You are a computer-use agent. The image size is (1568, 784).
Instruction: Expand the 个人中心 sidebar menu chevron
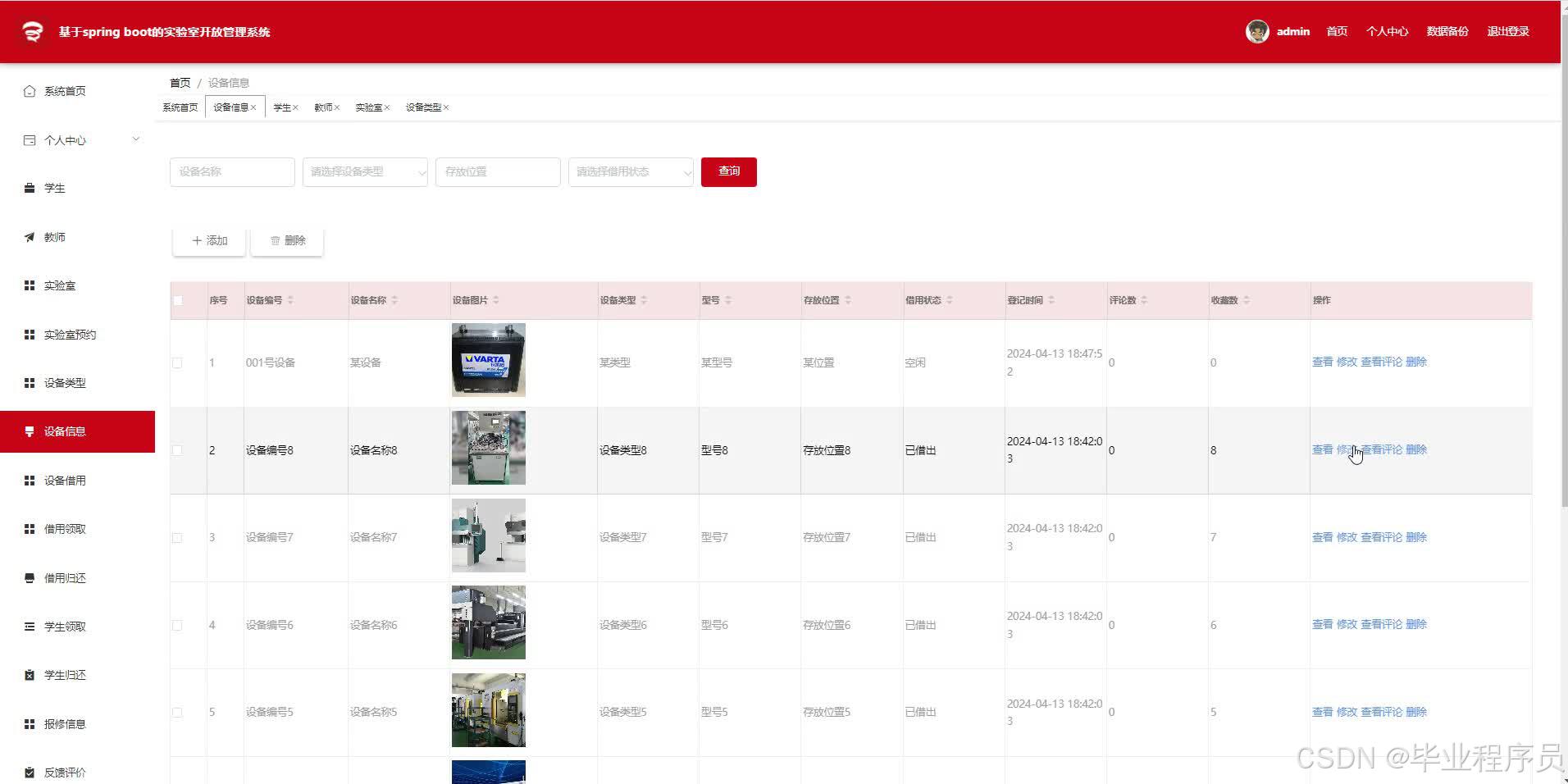coord(136,139)
